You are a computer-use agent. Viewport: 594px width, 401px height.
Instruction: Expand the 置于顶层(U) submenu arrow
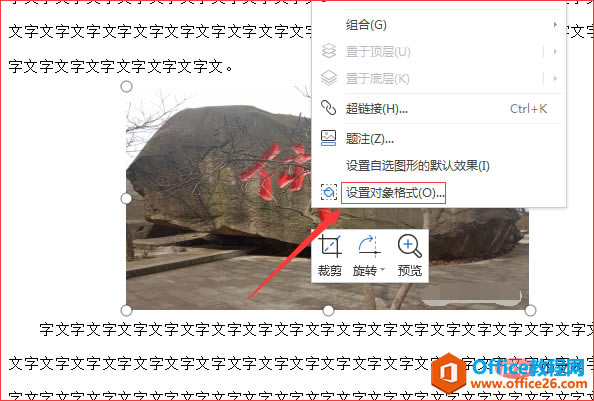point(555,51)
